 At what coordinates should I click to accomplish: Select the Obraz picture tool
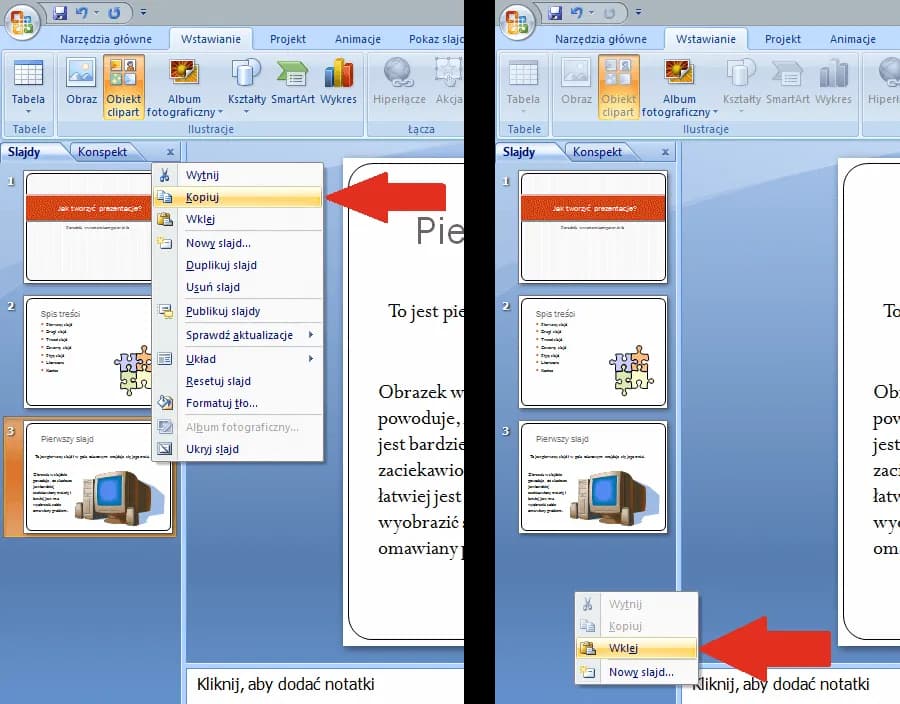81,78
